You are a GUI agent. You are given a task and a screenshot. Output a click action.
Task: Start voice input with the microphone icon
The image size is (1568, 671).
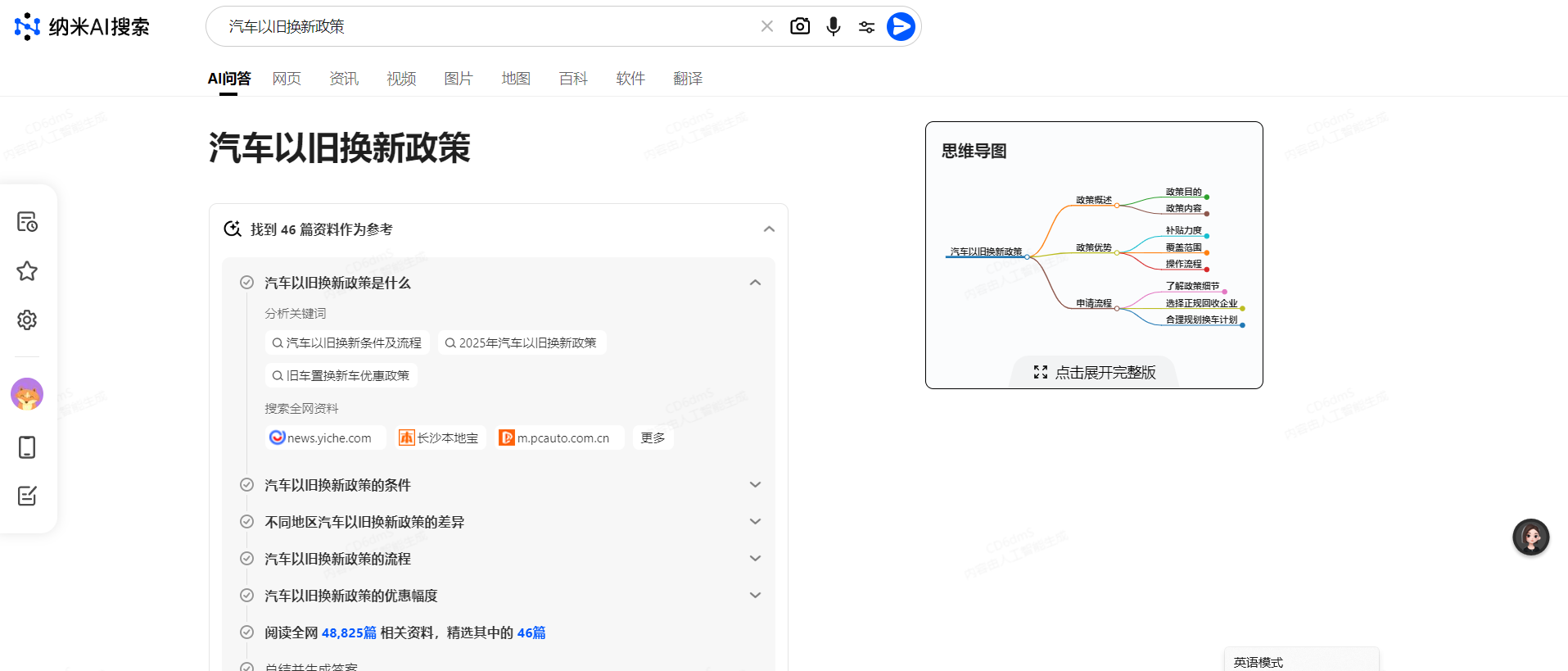tap(834, 26)
